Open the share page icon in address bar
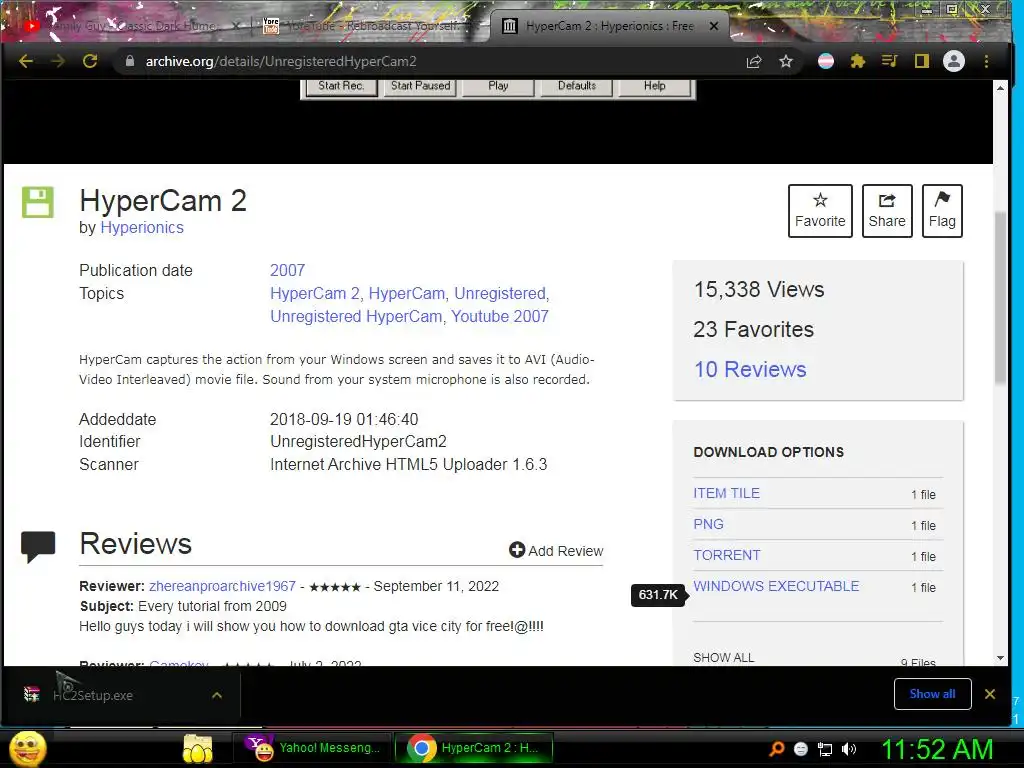This screenshot has width=1024, height=768. [x=754, y=61]
